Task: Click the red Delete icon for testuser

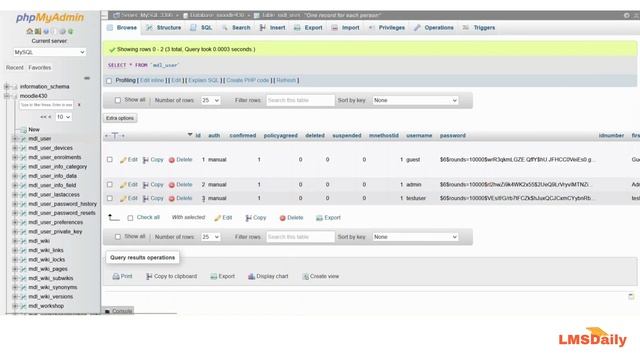Action: [172, 199]
